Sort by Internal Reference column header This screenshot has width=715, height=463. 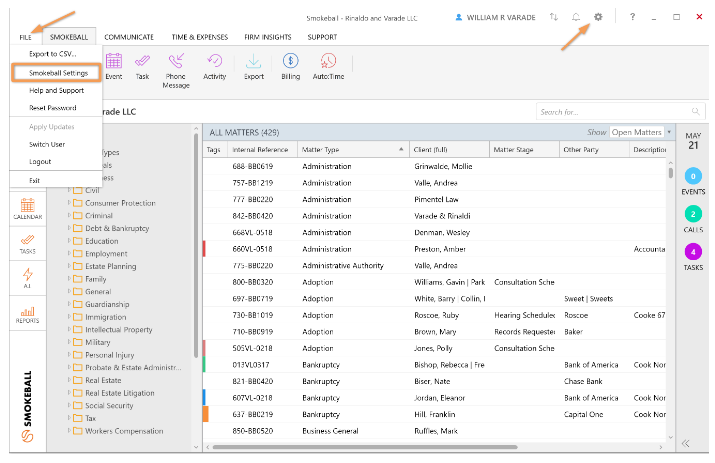coord(260,150)
